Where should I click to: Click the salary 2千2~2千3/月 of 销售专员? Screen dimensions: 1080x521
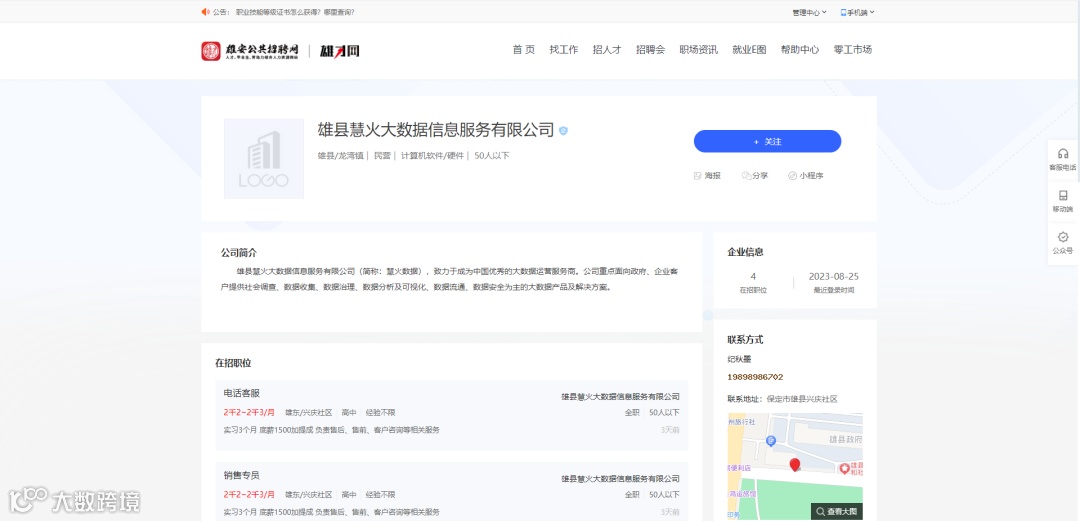point(249,494)
